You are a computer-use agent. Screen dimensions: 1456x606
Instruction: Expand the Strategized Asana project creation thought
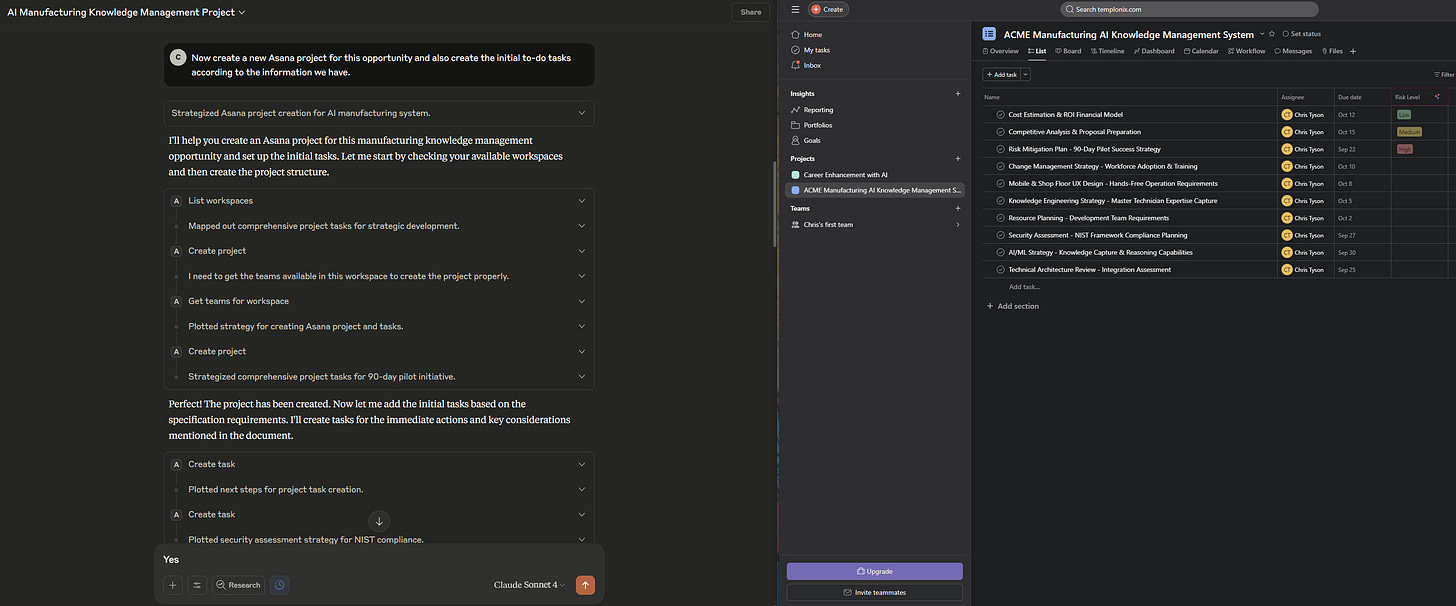(x=379, y=113)
